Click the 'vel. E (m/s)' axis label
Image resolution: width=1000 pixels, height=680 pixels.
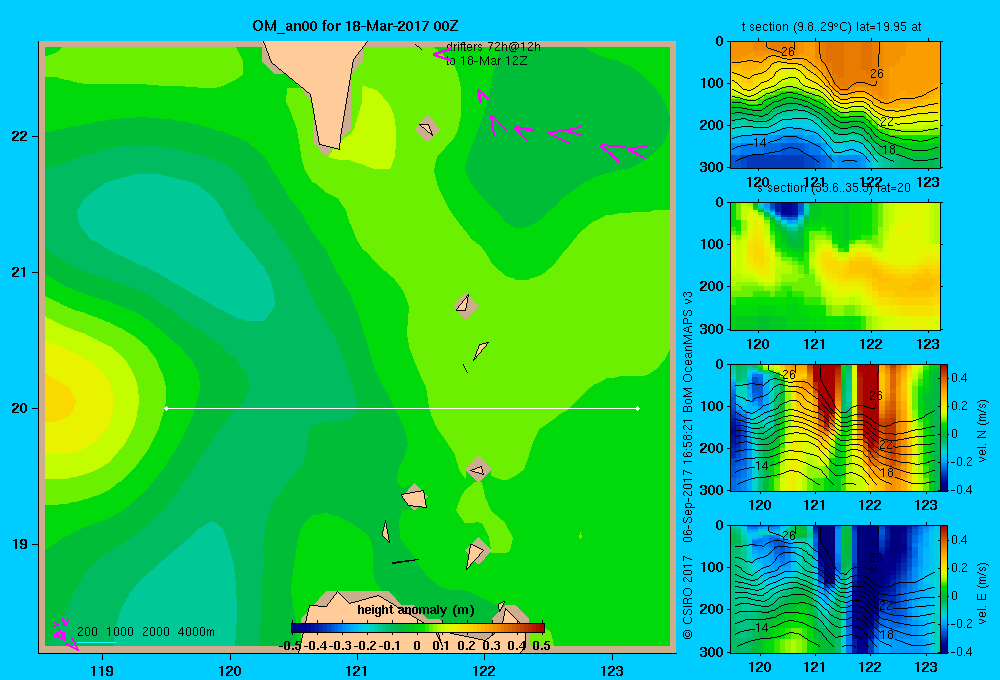(x=982, y=593)
